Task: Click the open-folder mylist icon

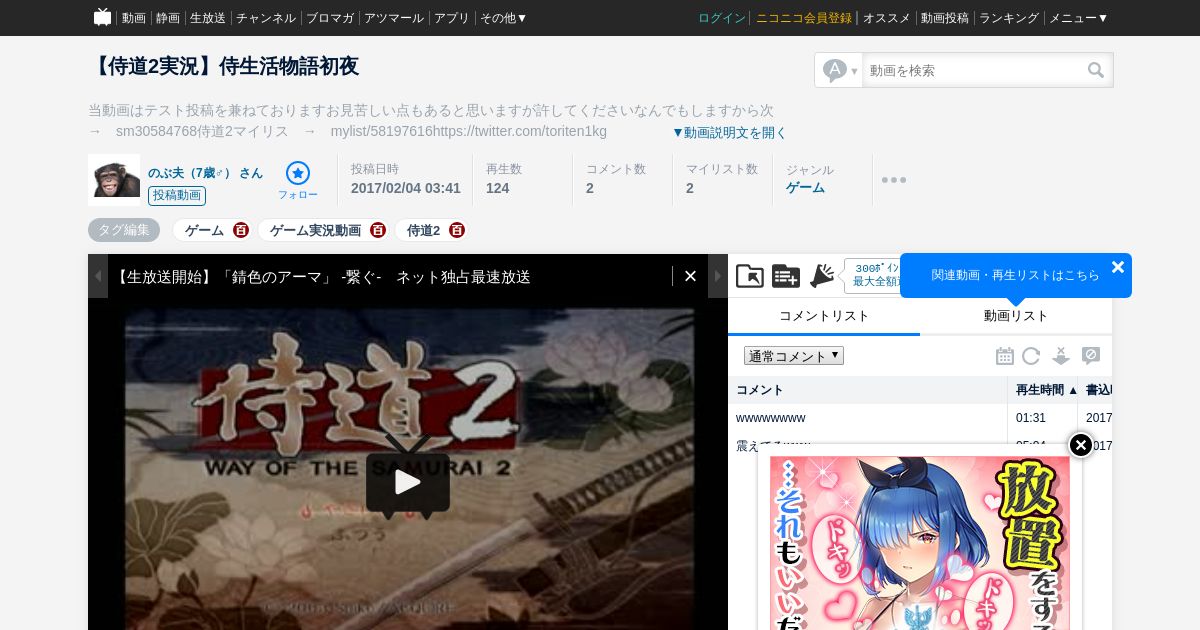Action: 750,276
